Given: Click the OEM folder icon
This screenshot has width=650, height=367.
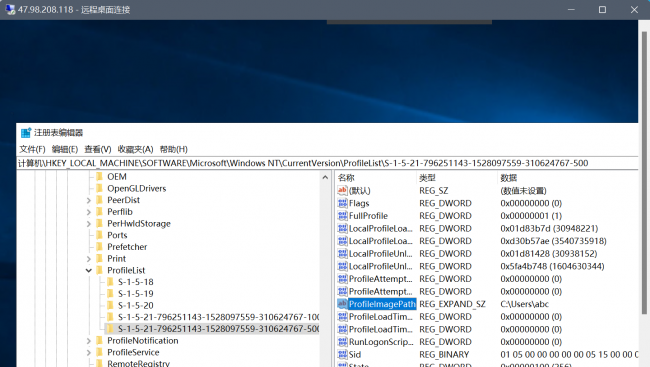Looking at the screenshot, I should (99, 177).
